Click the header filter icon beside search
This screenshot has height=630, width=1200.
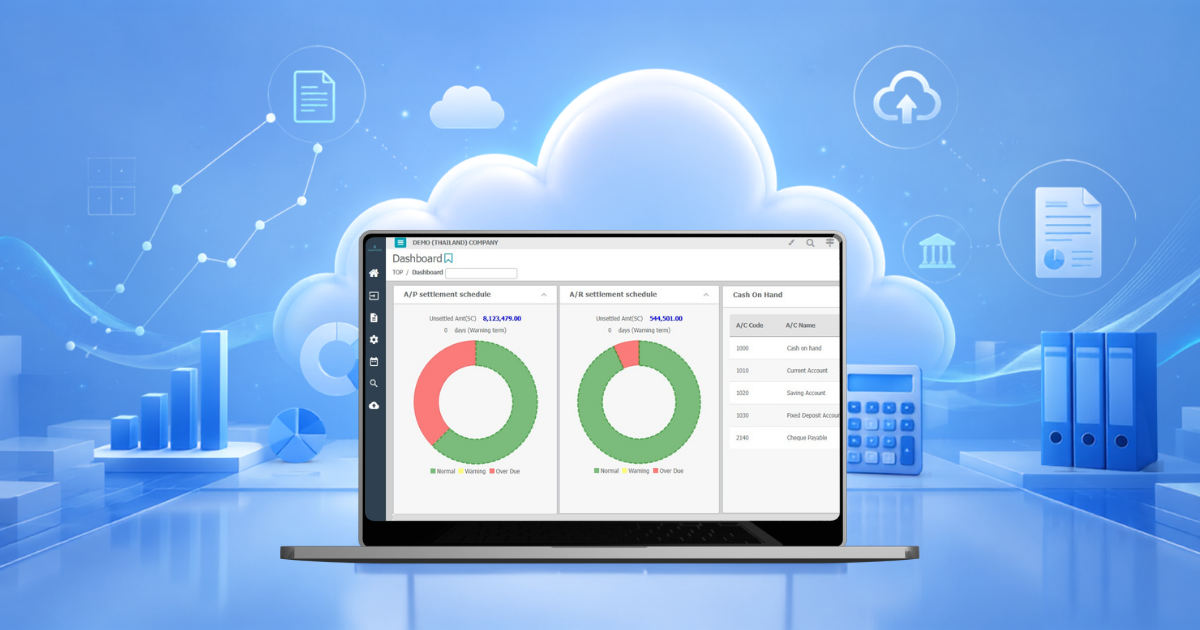tap(830, 242)
